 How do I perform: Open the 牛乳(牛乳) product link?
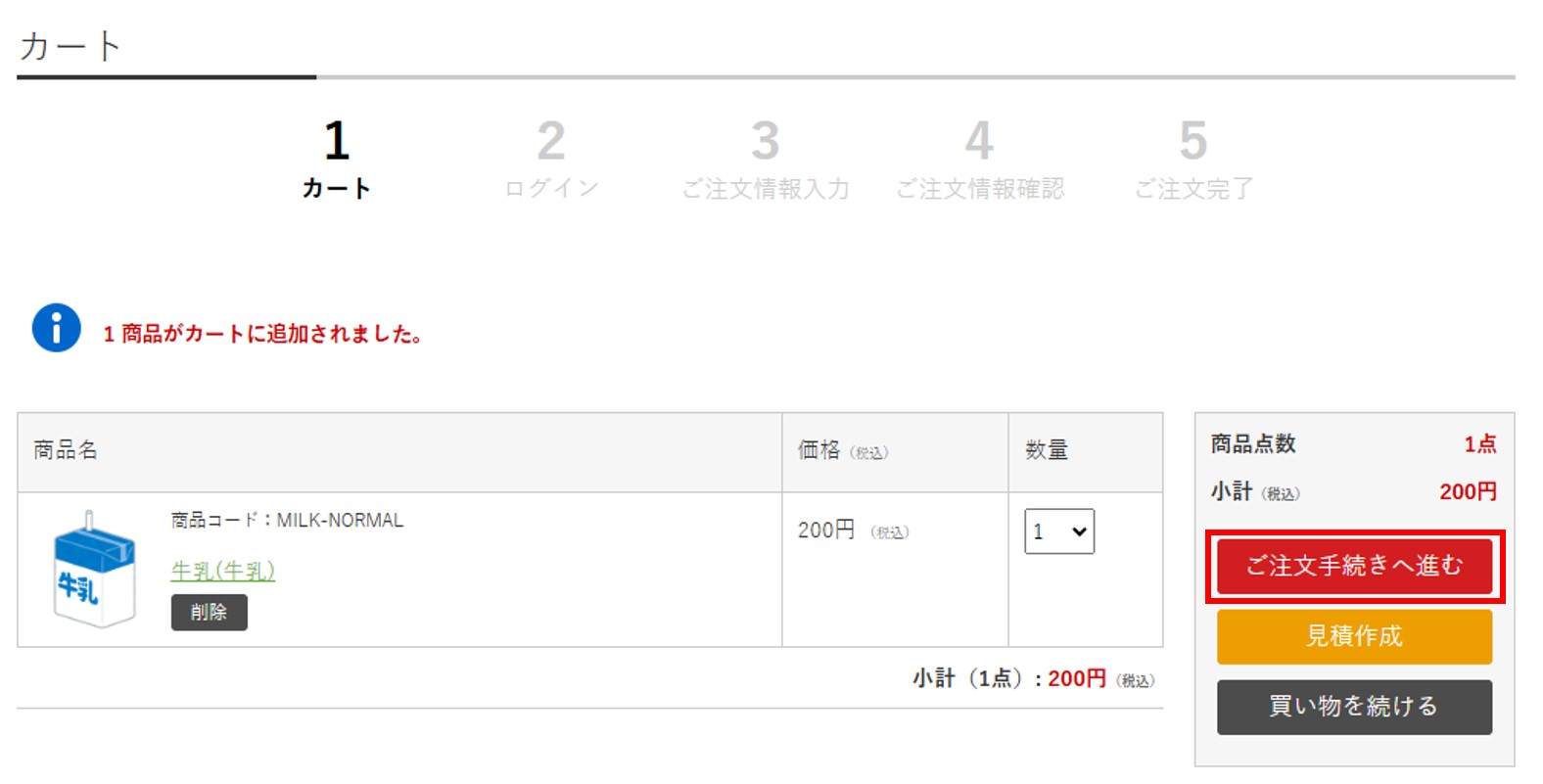223,570
